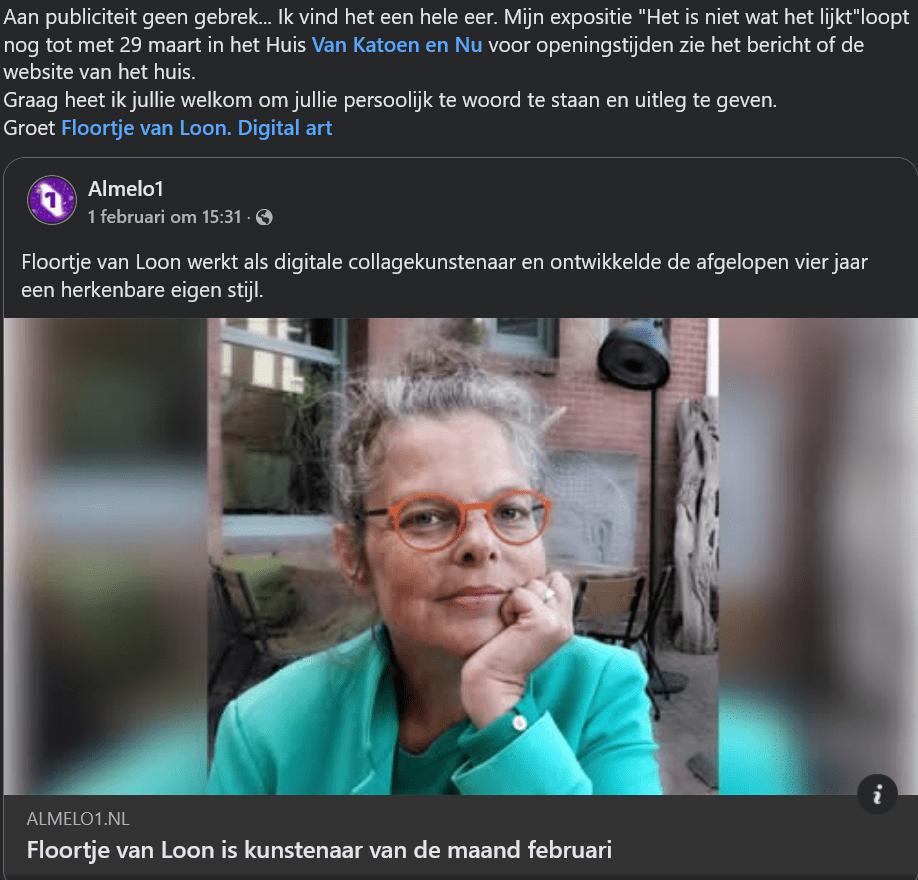Screen dimensions: 918x880
Task: Open the Almelo1 purple profile avatar
Action: click(x=52, y=200)
